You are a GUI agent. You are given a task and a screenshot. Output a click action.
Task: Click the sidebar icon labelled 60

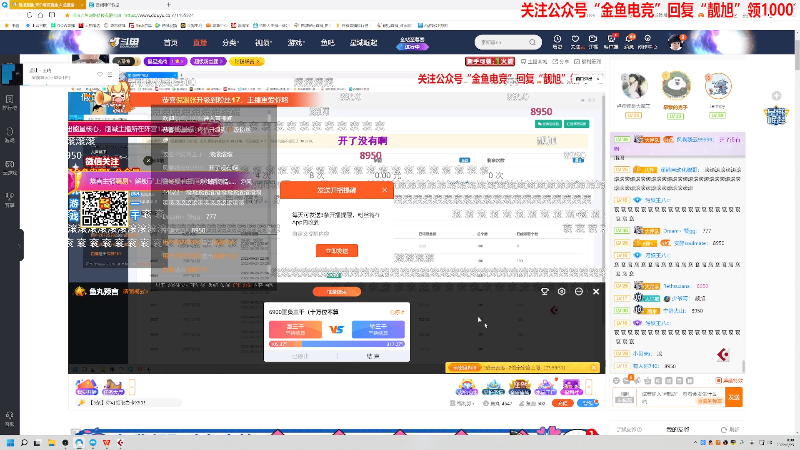click(10, 167)
